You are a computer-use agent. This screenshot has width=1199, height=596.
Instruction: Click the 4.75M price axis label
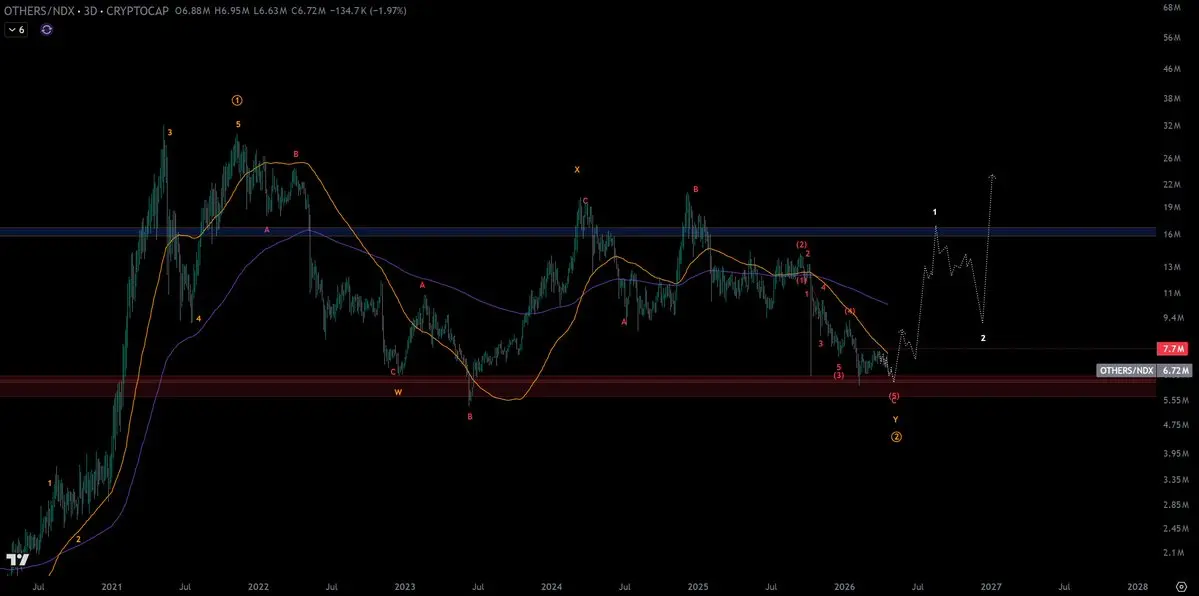coord(1174,425)
